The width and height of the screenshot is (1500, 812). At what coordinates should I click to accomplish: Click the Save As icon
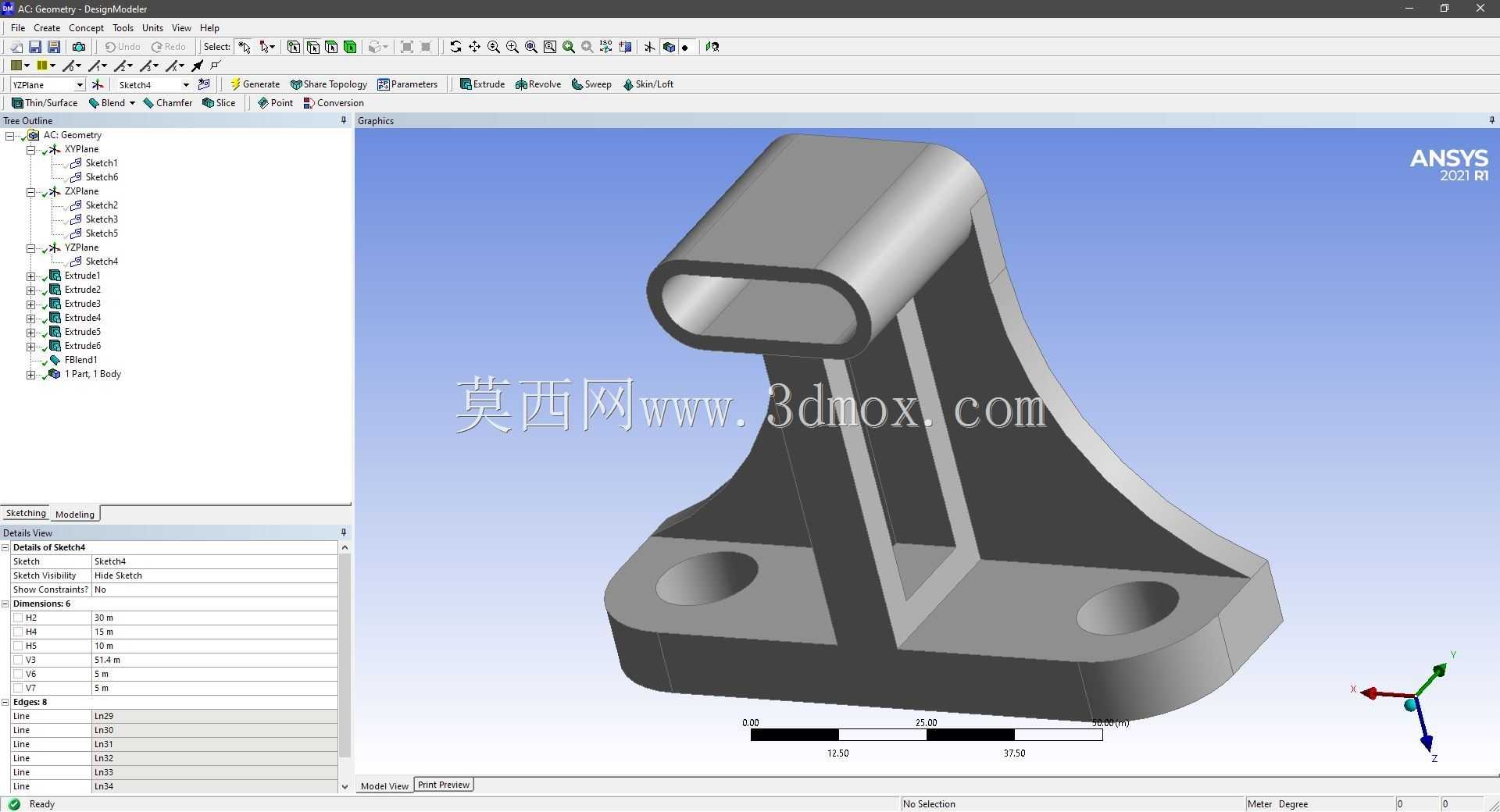tap(54, 47)
